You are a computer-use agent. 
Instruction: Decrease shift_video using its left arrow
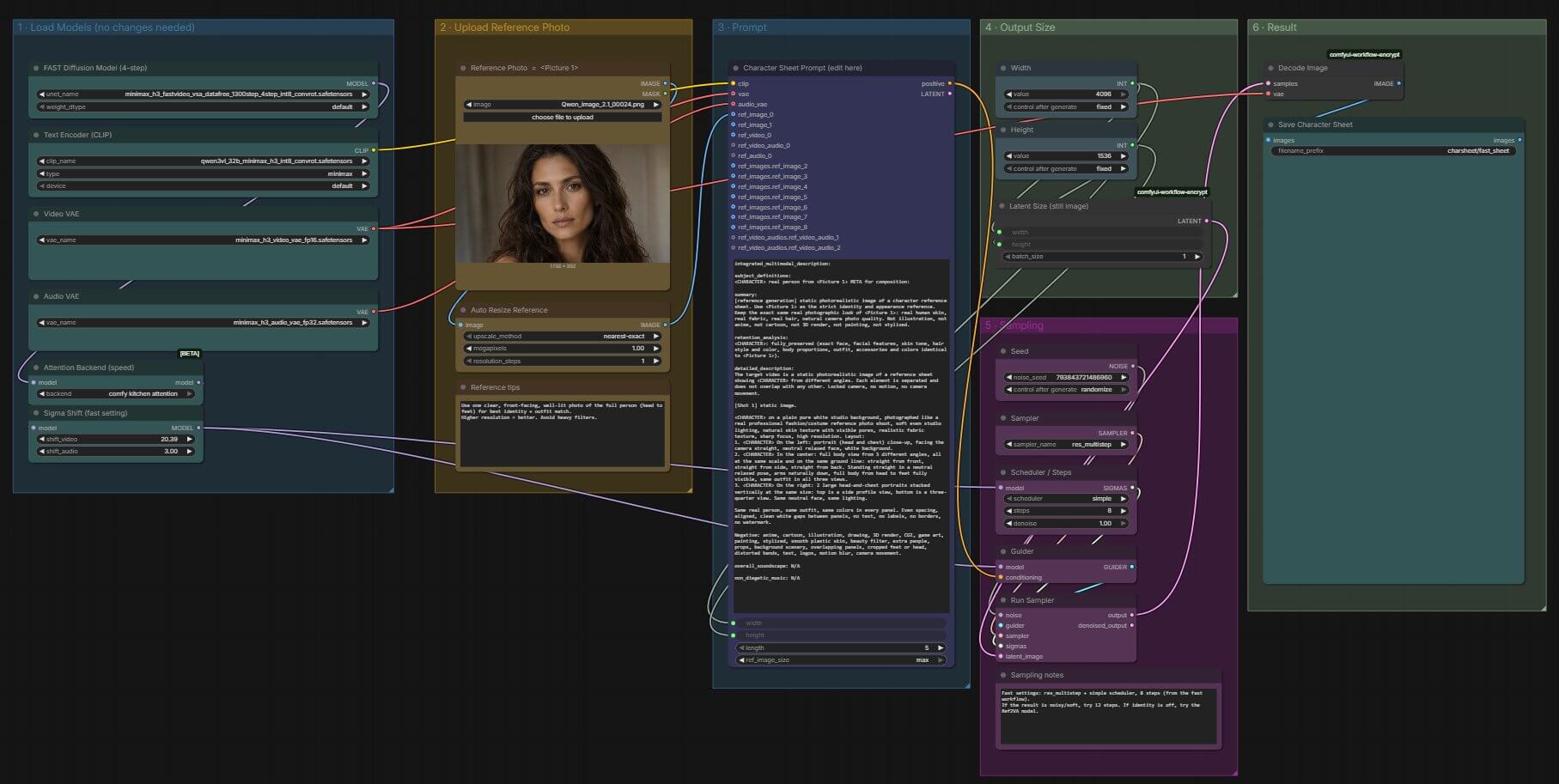41,439
